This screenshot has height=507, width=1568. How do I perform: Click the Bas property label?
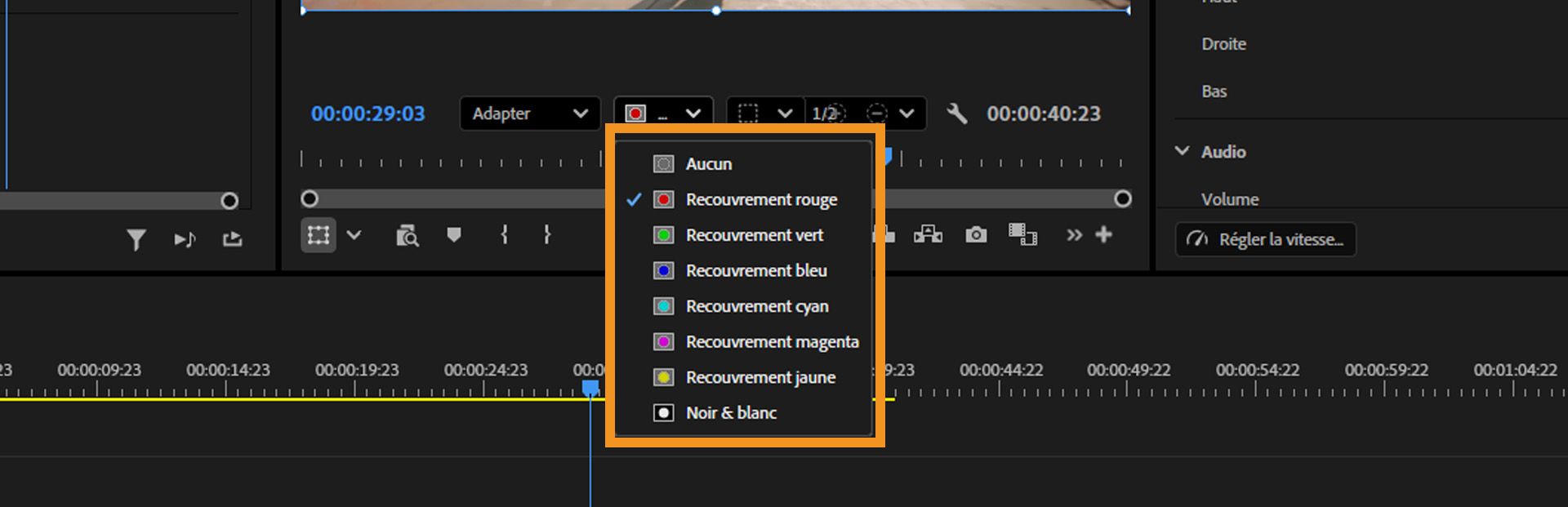click(1214, 91)
